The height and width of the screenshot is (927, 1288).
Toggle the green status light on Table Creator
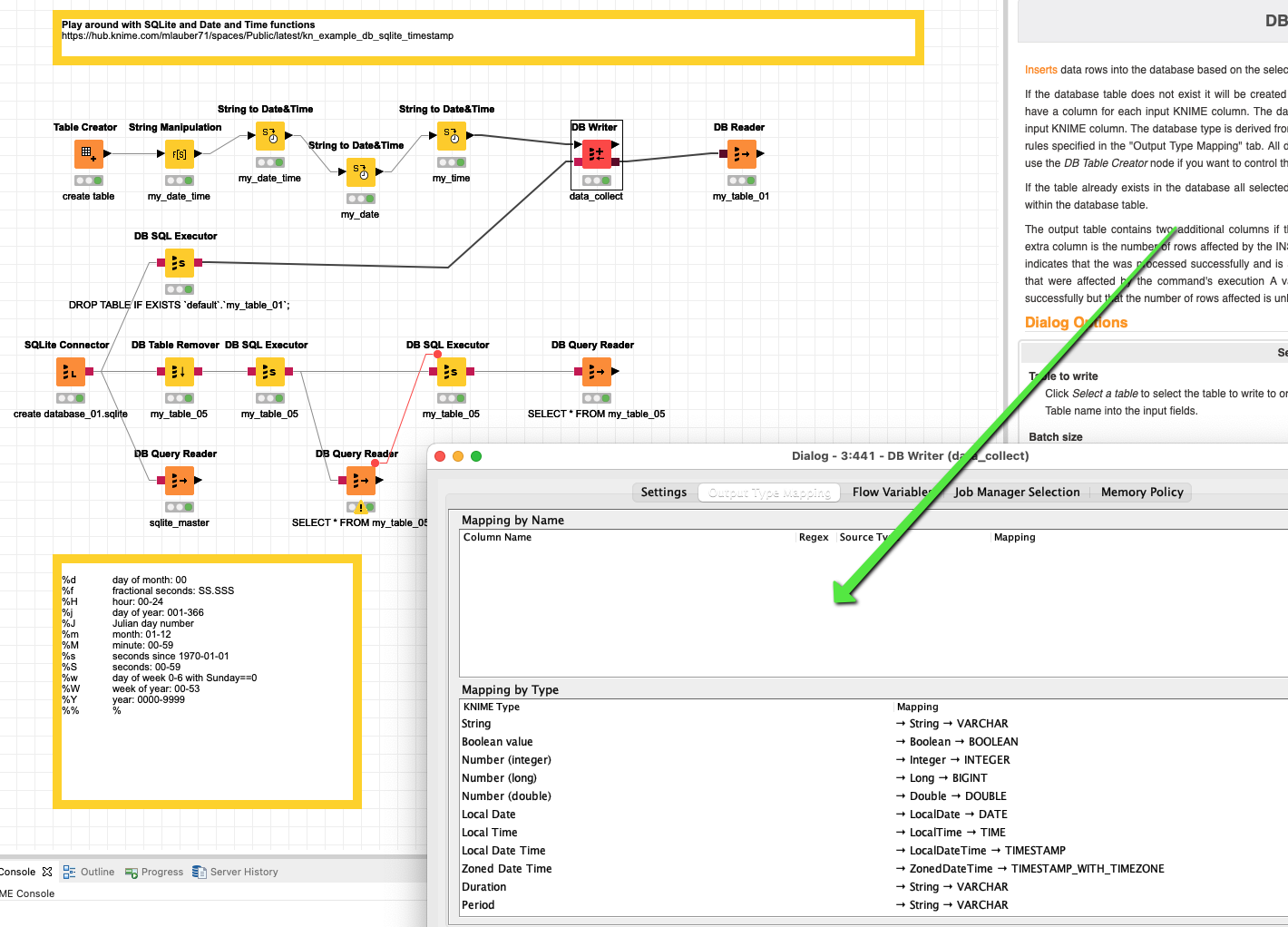tap(97, 181)
